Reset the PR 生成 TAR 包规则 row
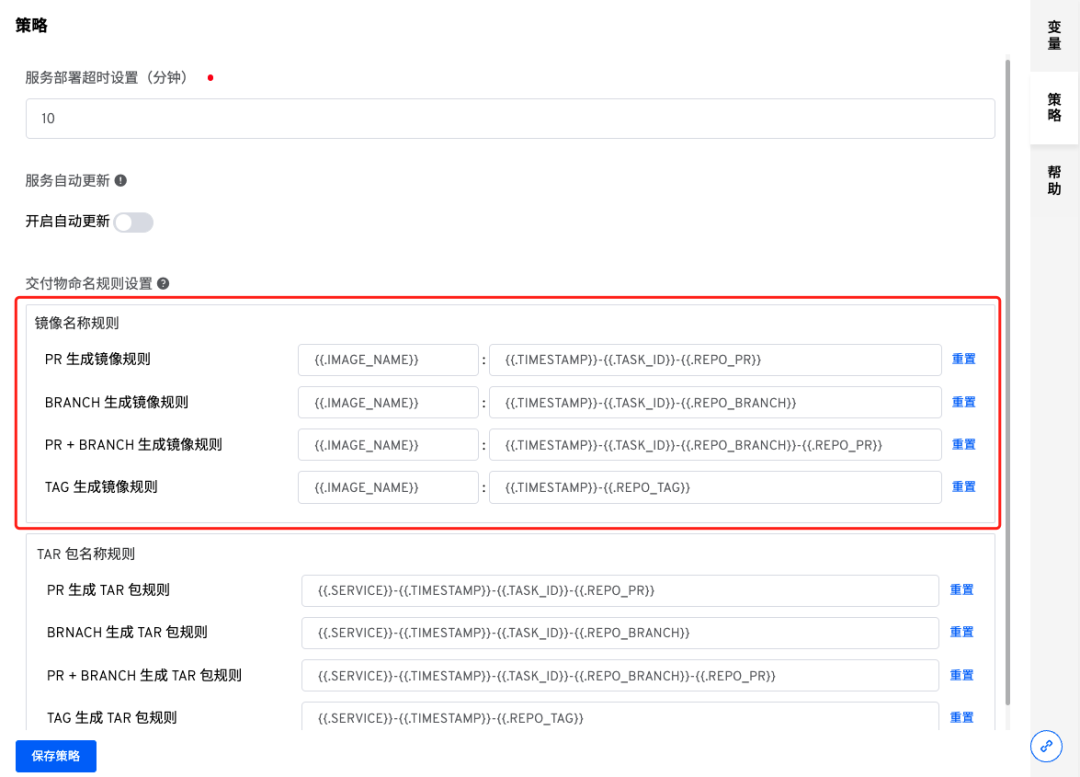 (962, 590)
